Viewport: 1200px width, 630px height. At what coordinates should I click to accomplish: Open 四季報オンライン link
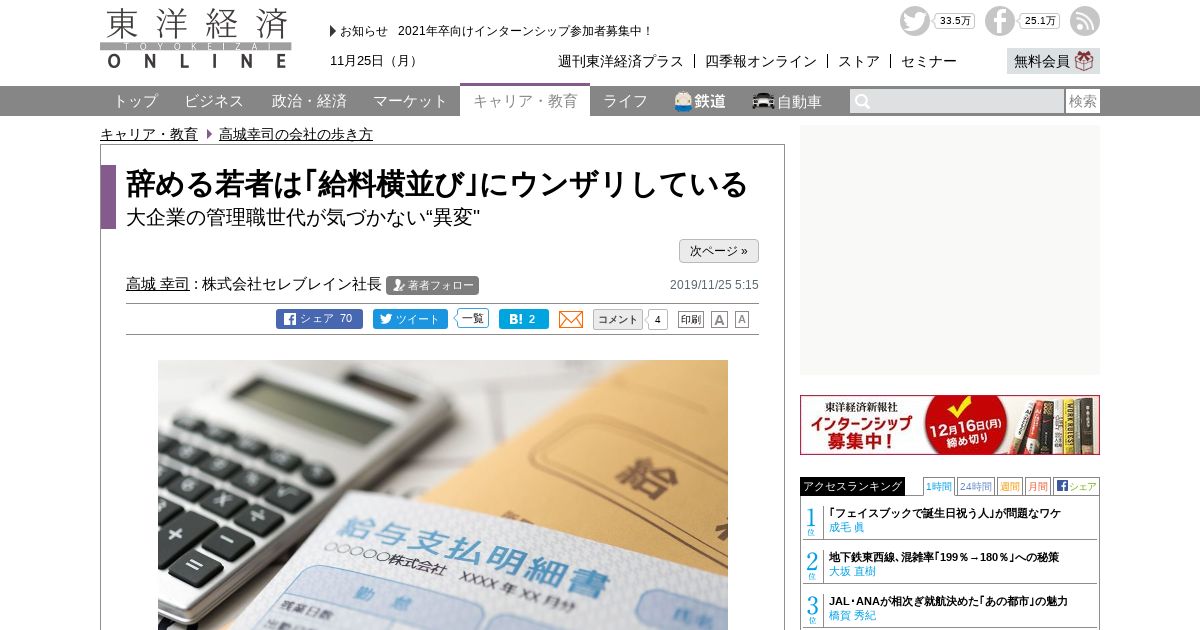coord(761,61)
